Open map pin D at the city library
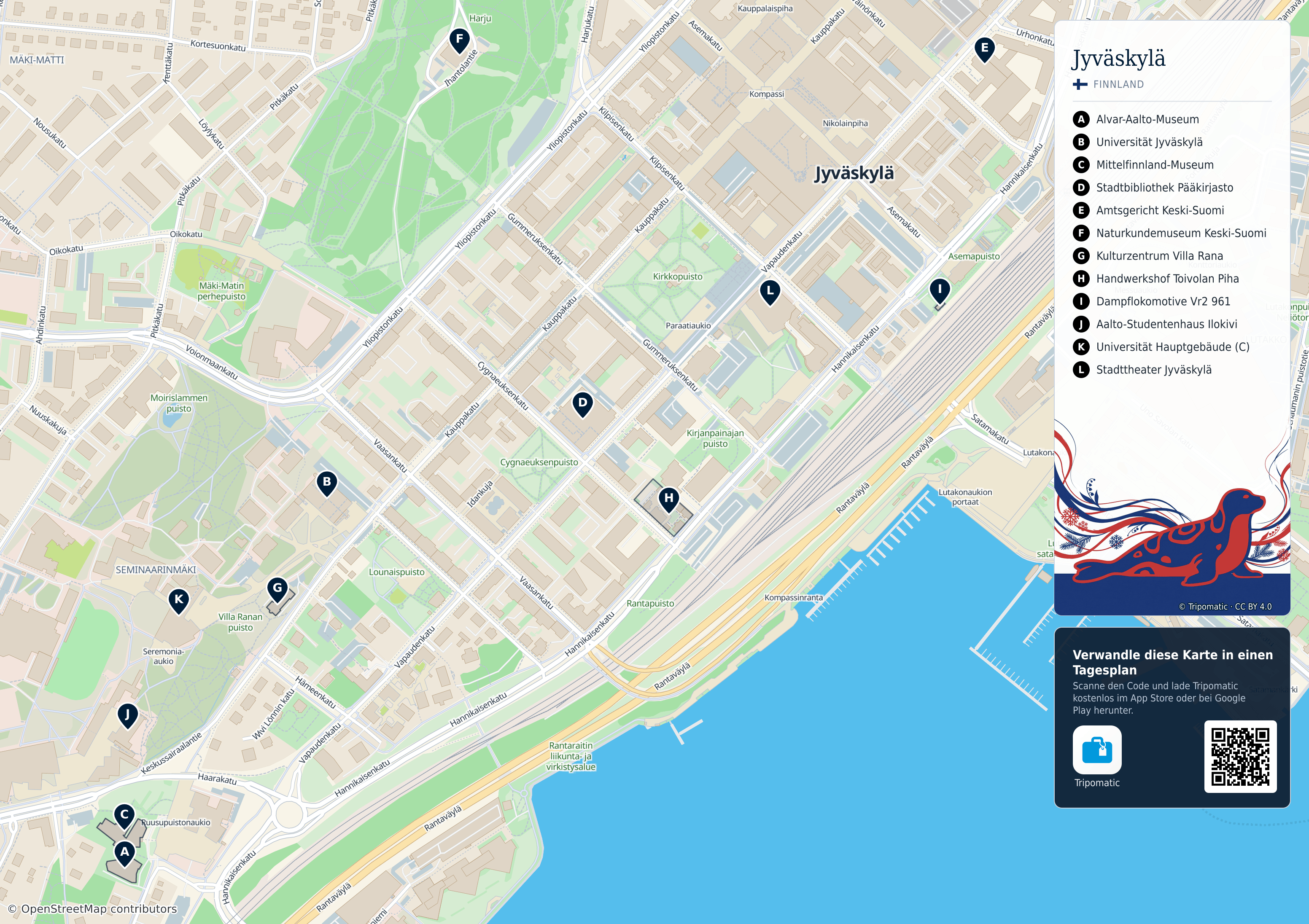The width and height of the screenshot is (1309, 924). pos(583,404)
